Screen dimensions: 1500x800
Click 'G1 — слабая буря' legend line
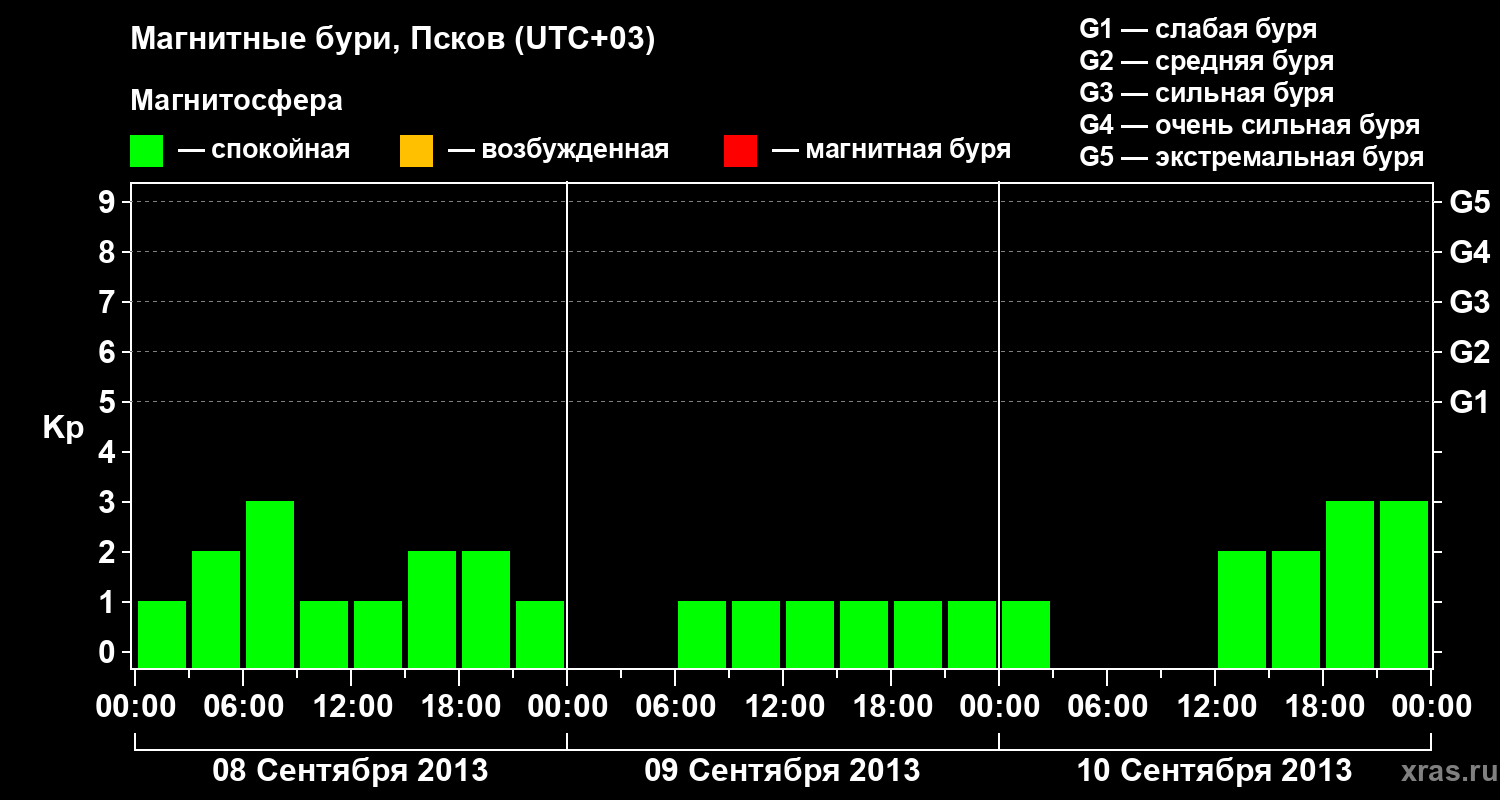1198,29
